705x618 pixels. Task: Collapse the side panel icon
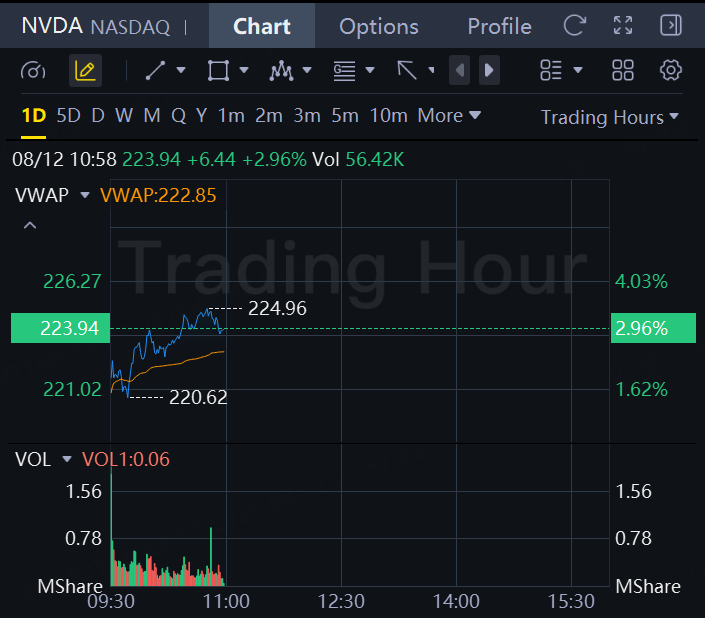coord(671,26)
